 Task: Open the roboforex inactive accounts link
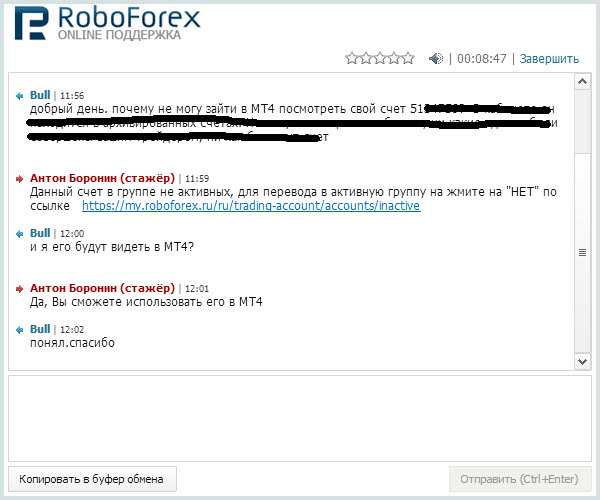point(251,206)
